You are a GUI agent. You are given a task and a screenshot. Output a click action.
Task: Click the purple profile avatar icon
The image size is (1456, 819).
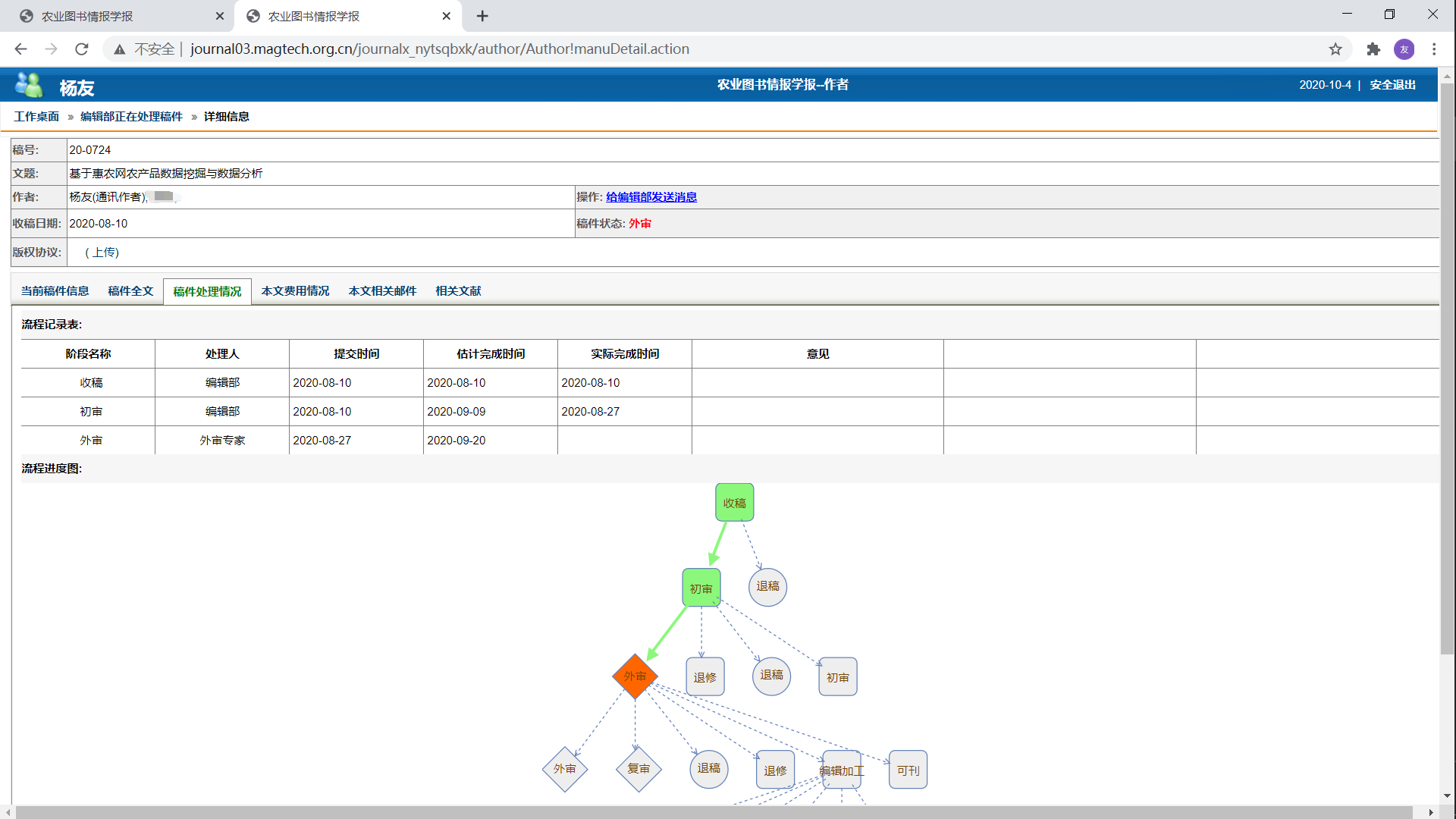(1404, 49)
